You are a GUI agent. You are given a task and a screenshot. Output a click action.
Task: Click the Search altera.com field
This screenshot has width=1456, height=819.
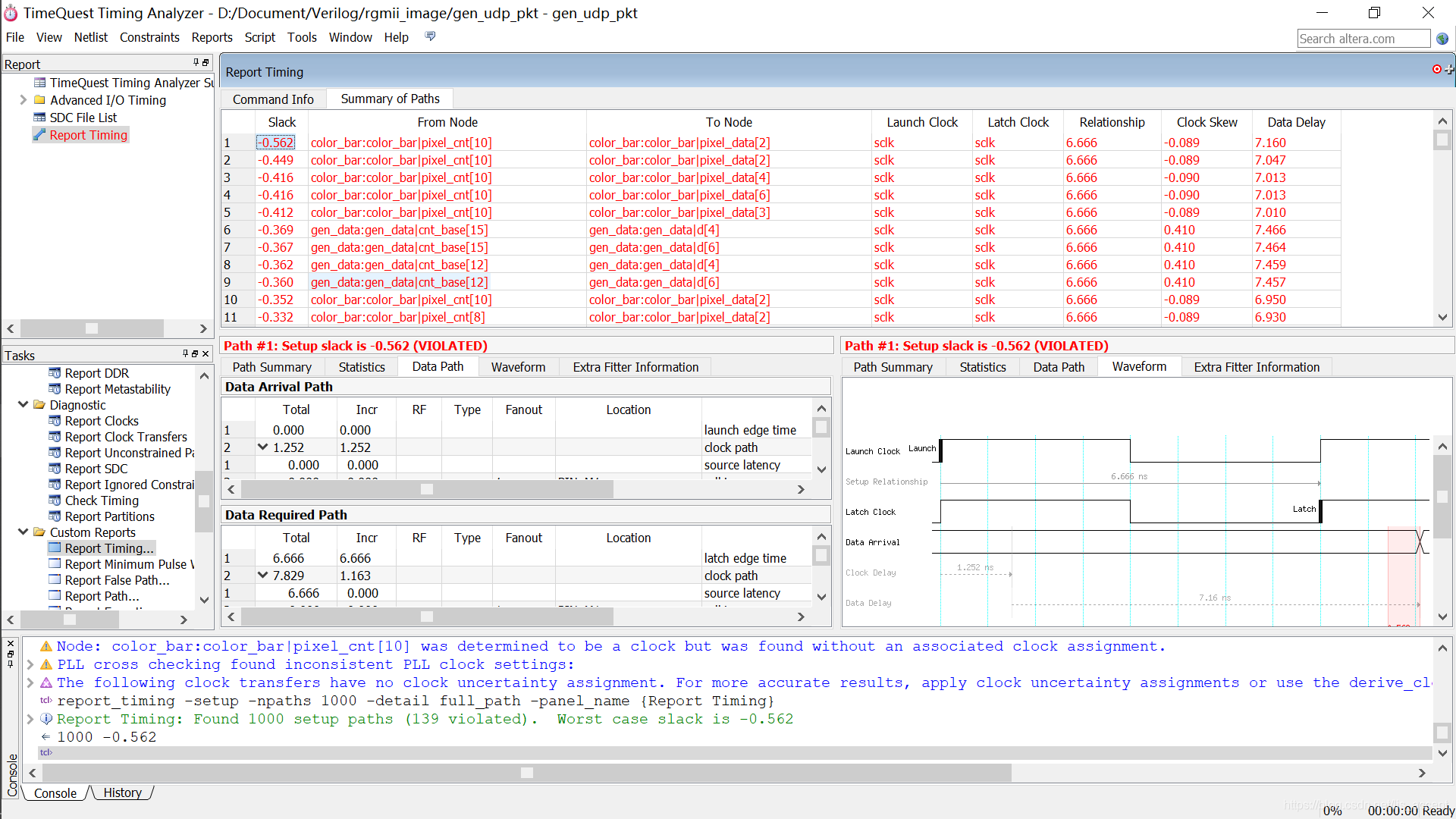(1363, 39)
